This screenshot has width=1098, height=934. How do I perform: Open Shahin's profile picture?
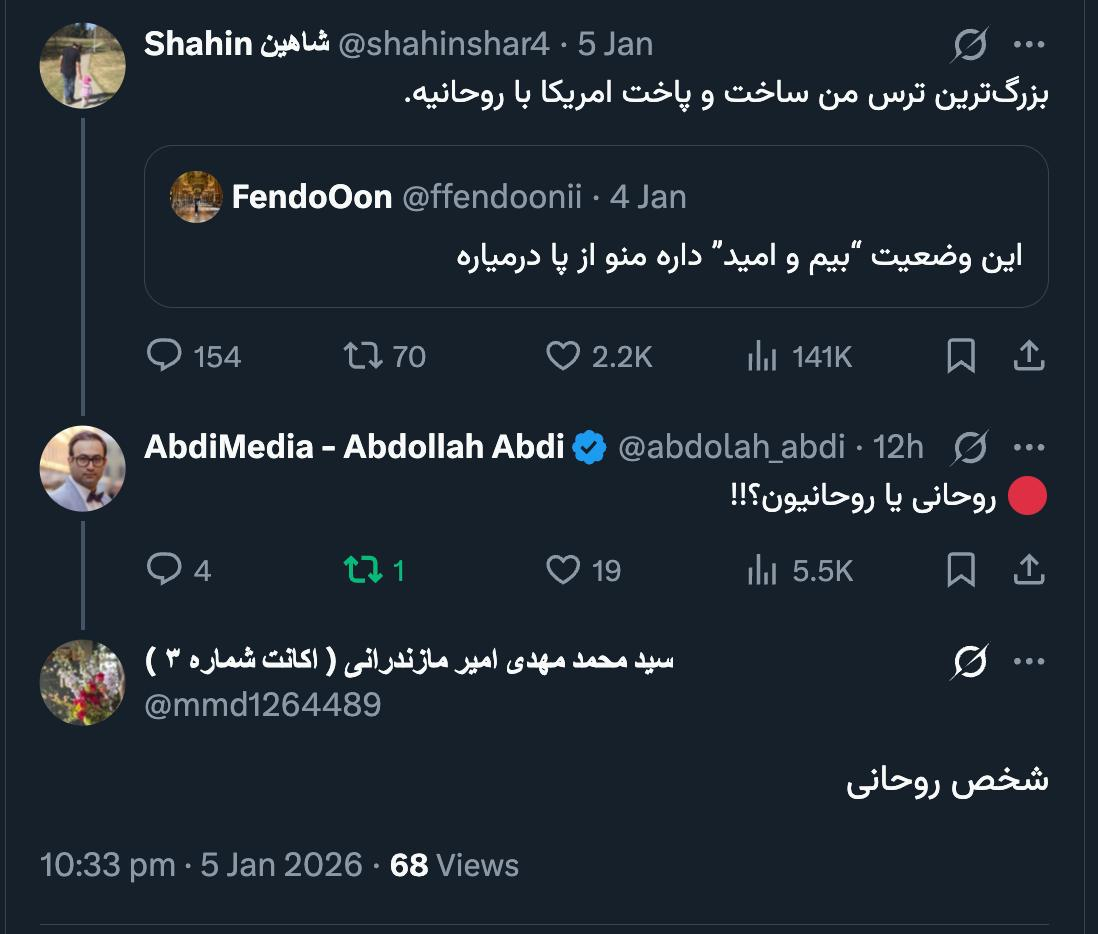[82, 64]
